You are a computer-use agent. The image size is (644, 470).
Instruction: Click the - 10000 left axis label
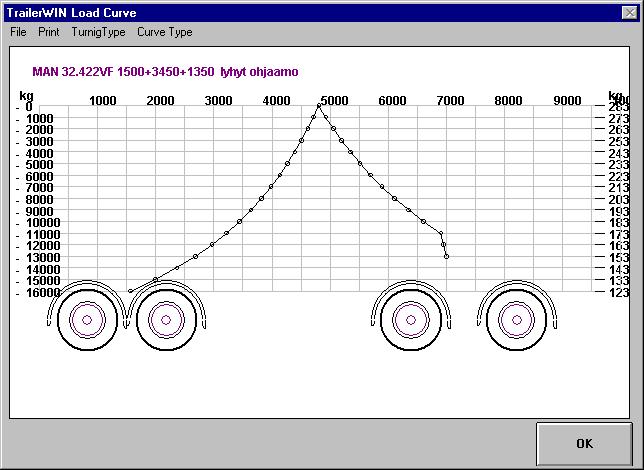pyautogui.click(x=38, y=223)
